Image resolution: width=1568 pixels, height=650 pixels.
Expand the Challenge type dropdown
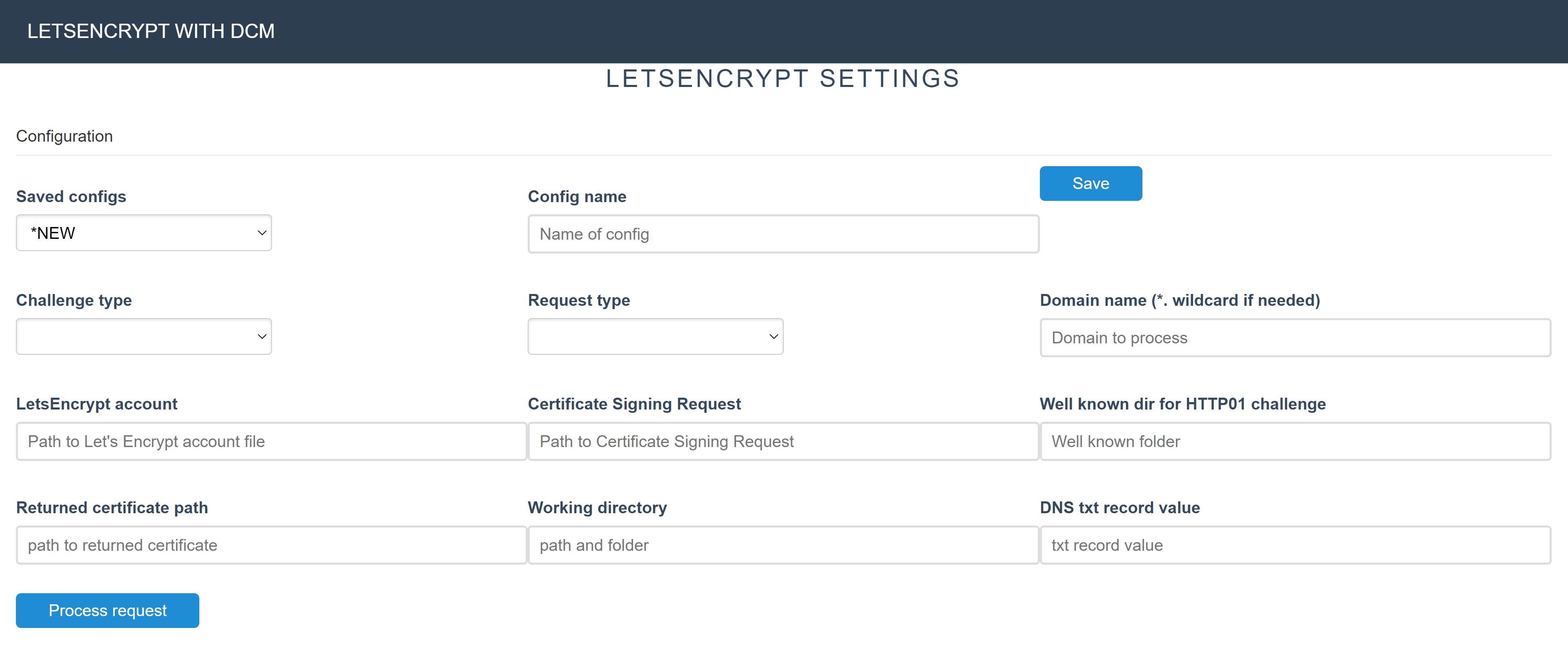click(144, 336)
